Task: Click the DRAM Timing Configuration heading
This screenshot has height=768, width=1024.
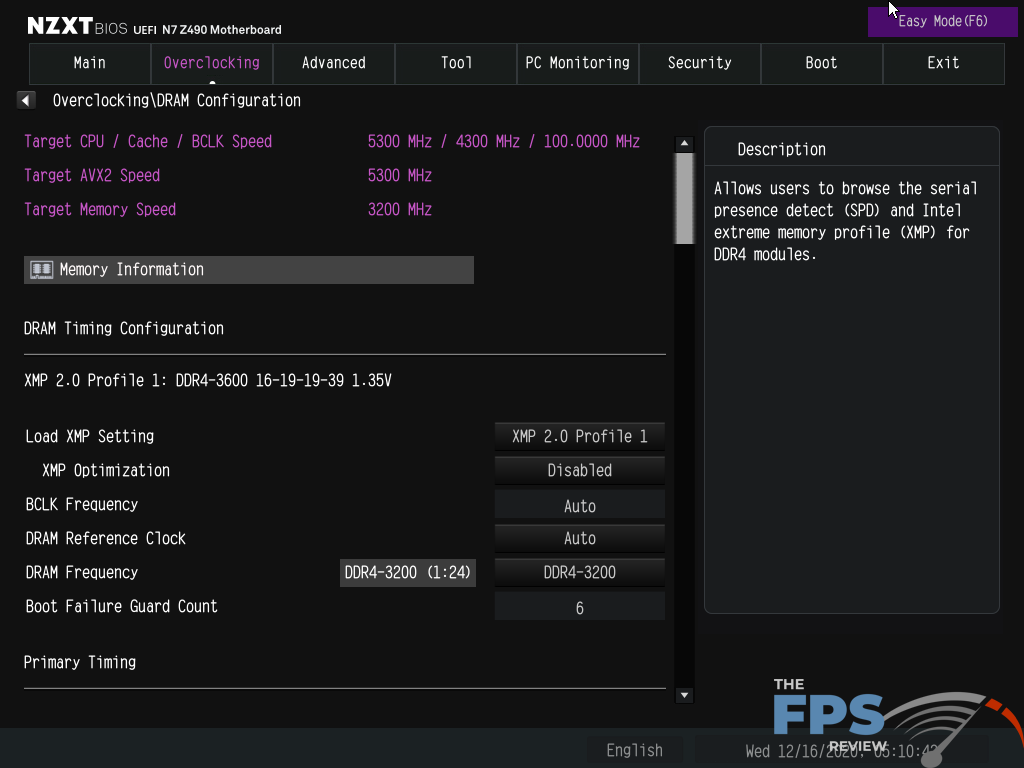Action: (123, 328)
